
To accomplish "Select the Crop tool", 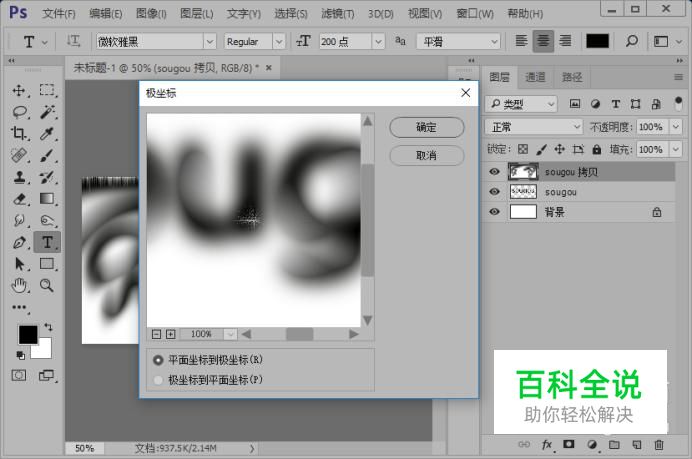I will click(19, 133).
